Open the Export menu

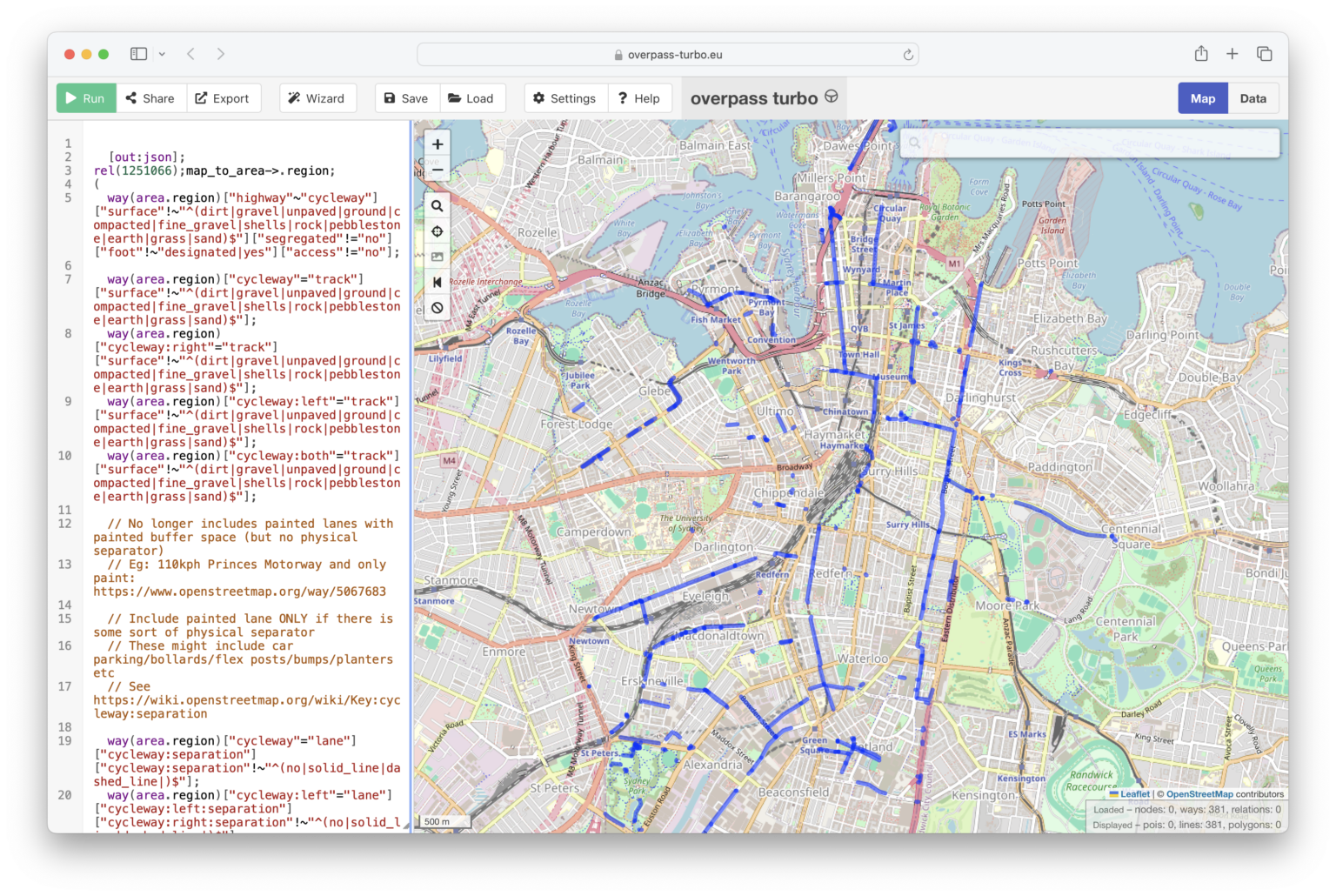click(223, 98)
